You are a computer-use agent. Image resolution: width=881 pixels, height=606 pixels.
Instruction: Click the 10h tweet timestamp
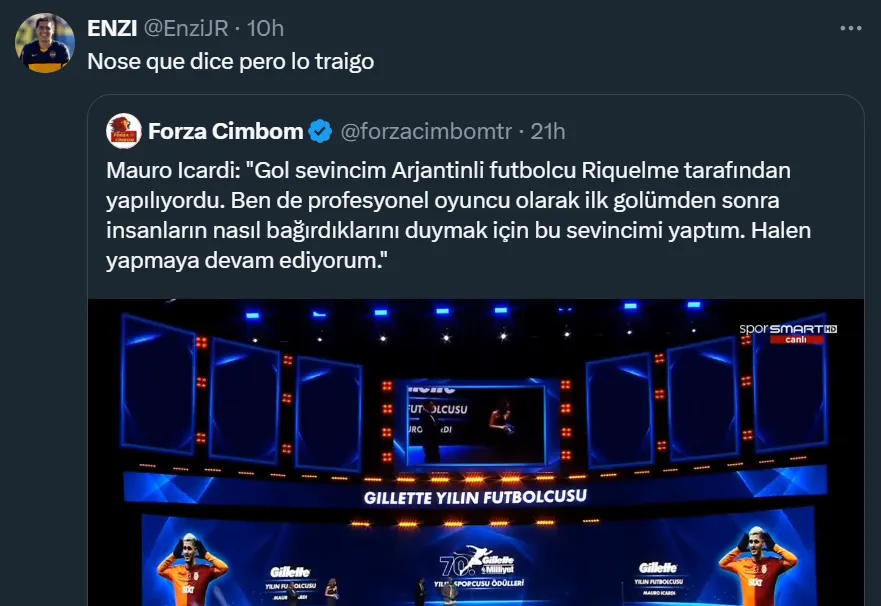265,28
